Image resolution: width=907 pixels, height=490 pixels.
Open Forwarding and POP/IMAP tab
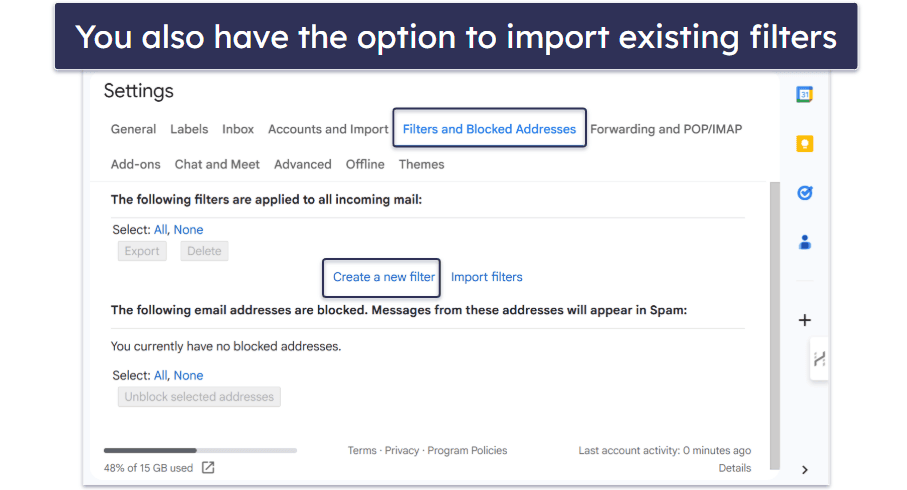coord(666,129)
